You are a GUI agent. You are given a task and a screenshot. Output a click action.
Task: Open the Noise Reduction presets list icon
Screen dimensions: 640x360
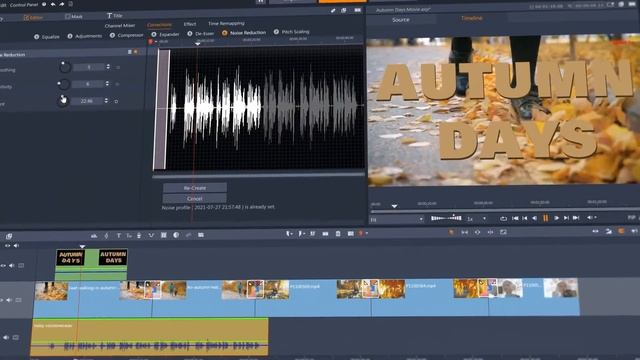tap(130, 52)
